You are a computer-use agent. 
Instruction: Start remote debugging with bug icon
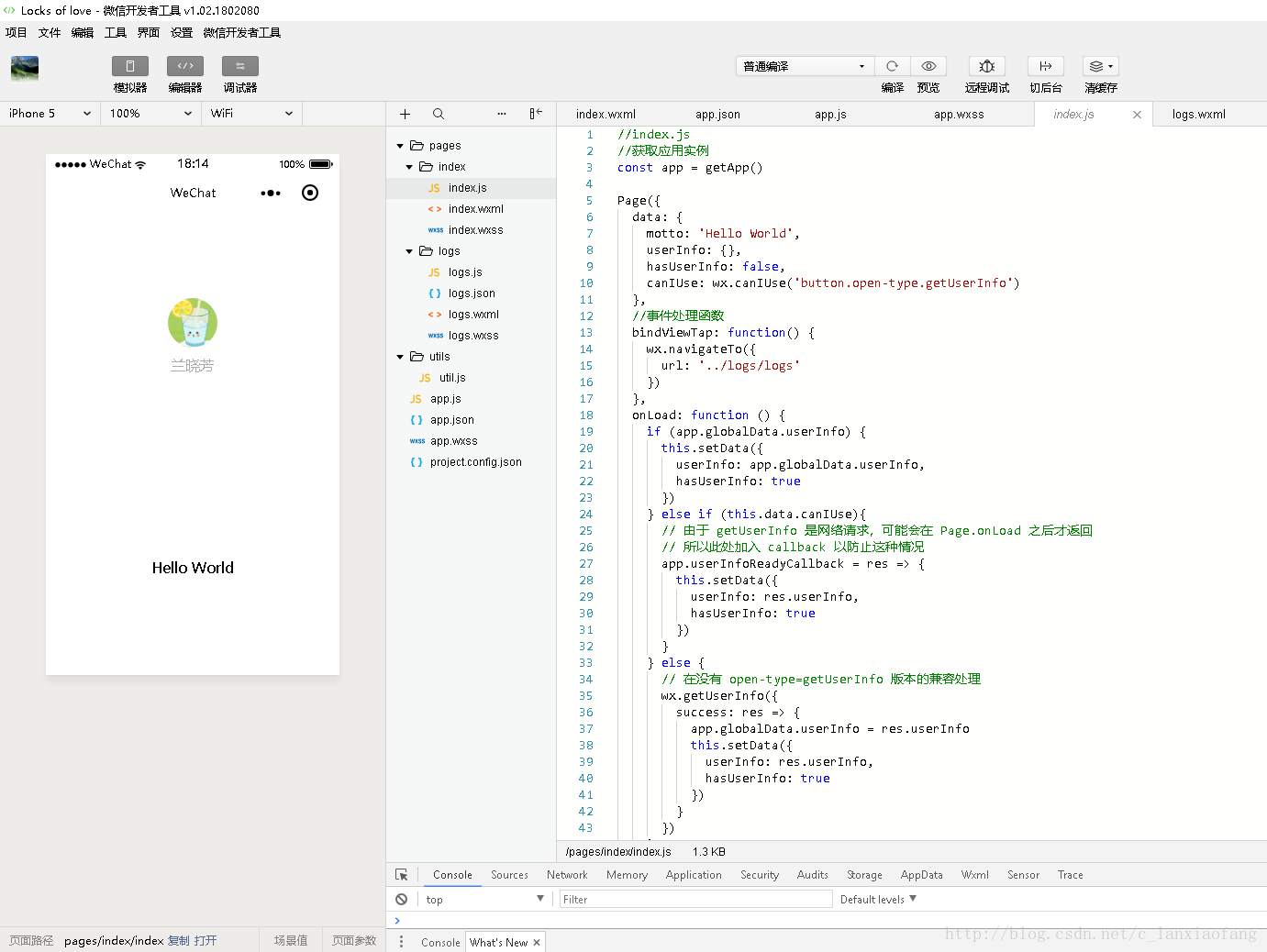pyautogui.click(x=987, y=66)
